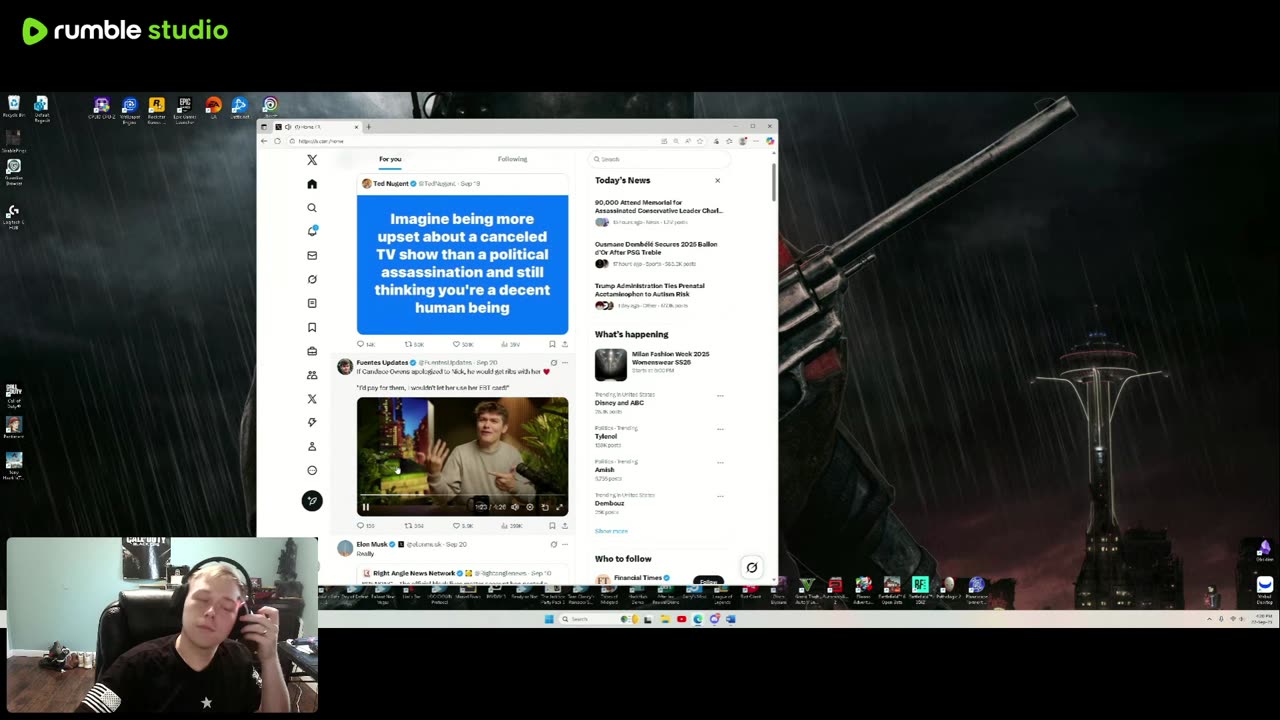Open the 90,000 Attend Memorial news story
The image size is (1280, 720).
(x=658, y=206)
